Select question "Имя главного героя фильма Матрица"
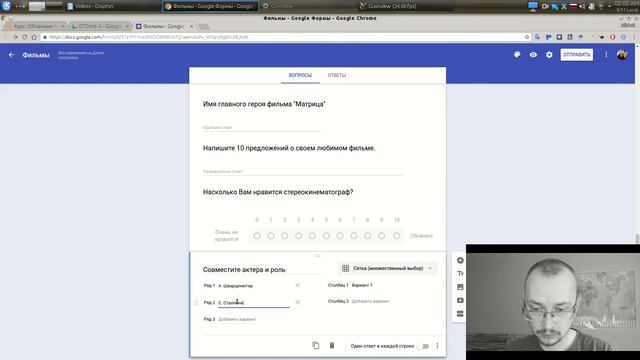This screenshot has height=360, width=640. click(264, 104)
